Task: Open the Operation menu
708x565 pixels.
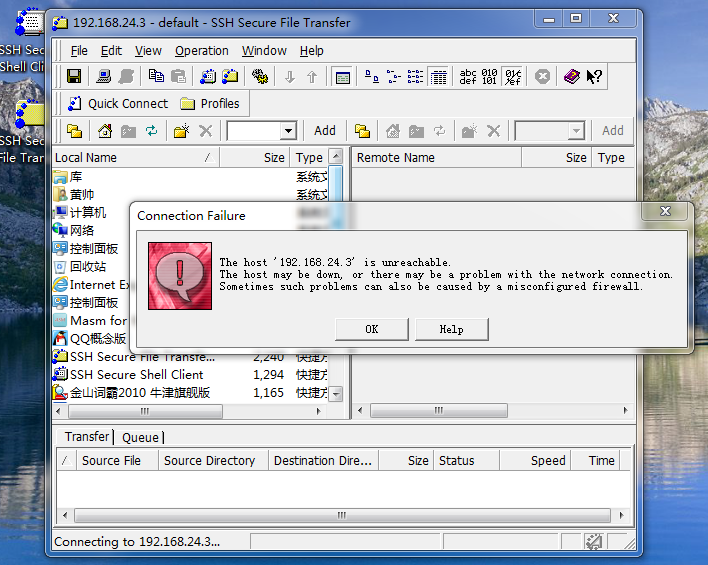Action: [201, 51]
